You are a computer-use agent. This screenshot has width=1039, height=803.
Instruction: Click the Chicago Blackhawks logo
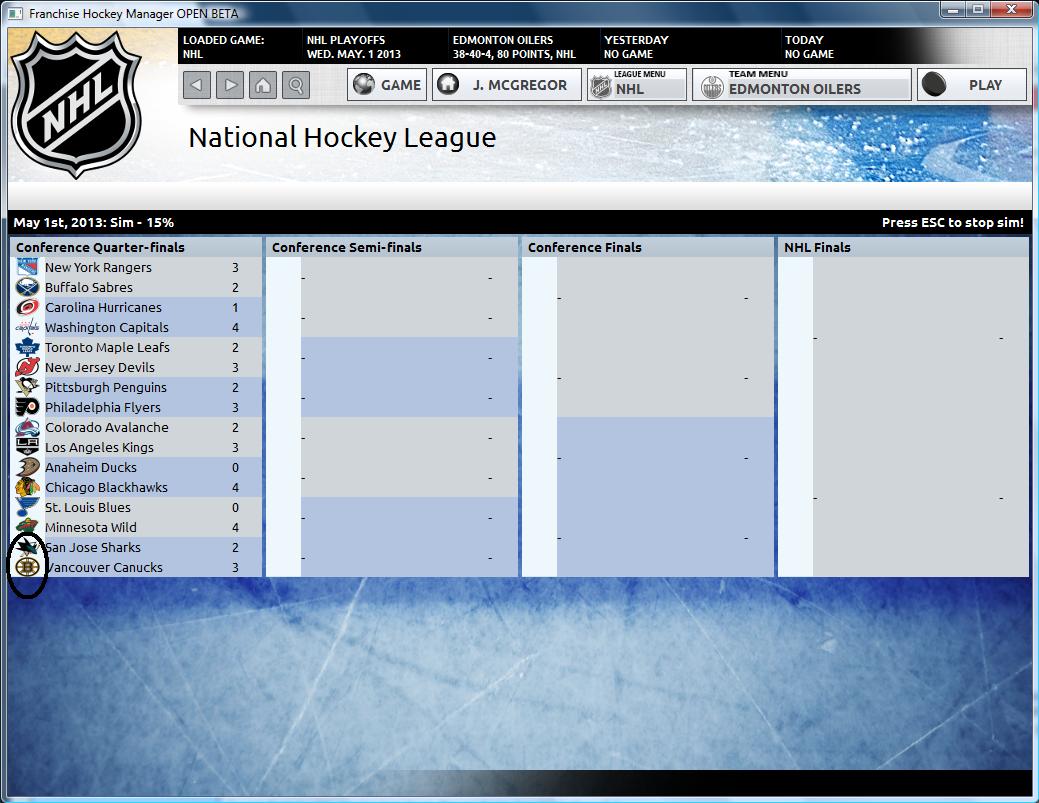point(27,487)
